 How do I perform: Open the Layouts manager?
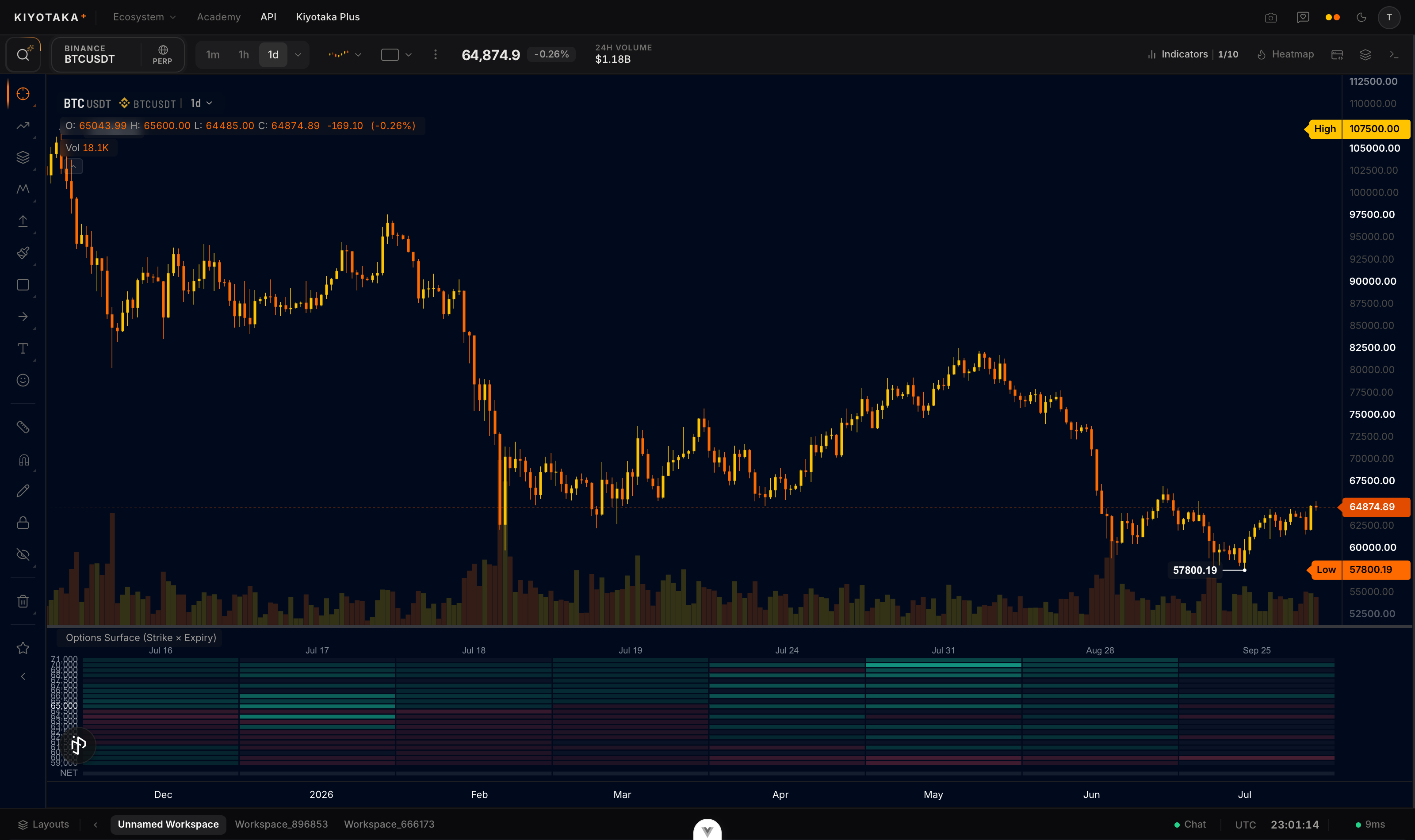(44, 825)
